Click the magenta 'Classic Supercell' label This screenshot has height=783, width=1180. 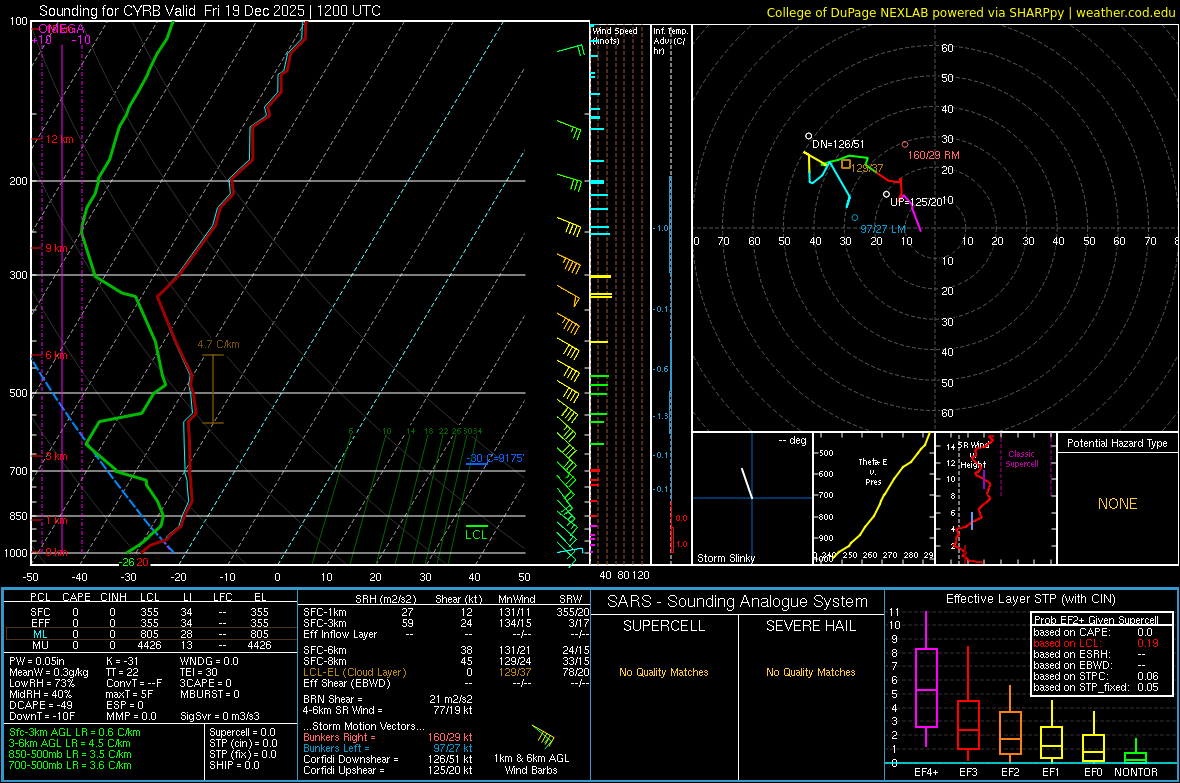[x=1022, y=459]
